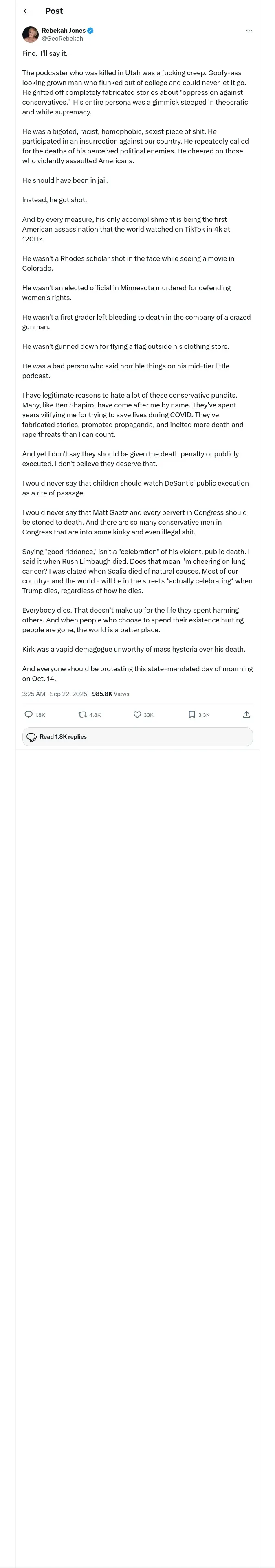Click the chat bubble icon inside the replies button
Viewport: 275px width, 1568px height.
pyautogui.click(x=32, y=736)
